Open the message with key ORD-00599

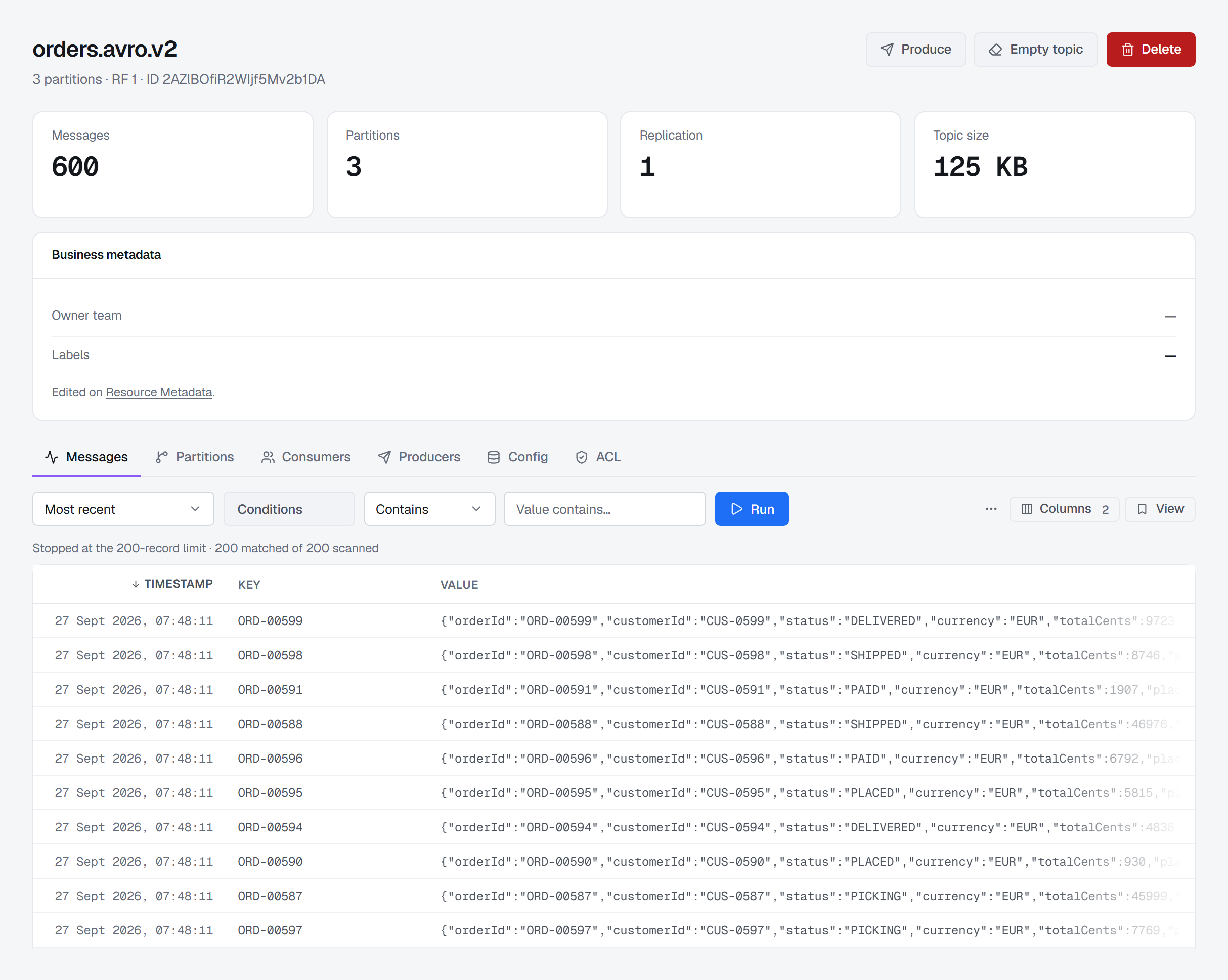click(614, 620)
